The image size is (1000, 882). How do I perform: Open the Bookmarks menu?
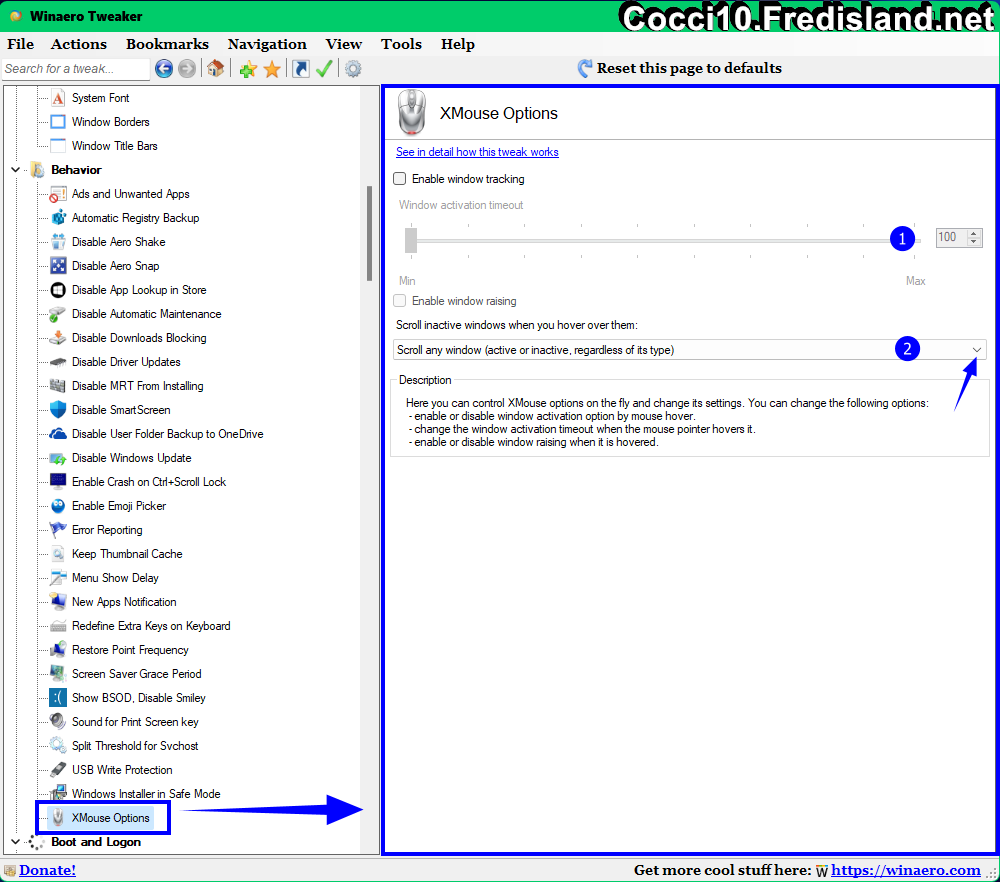click(x=167, y=44)
